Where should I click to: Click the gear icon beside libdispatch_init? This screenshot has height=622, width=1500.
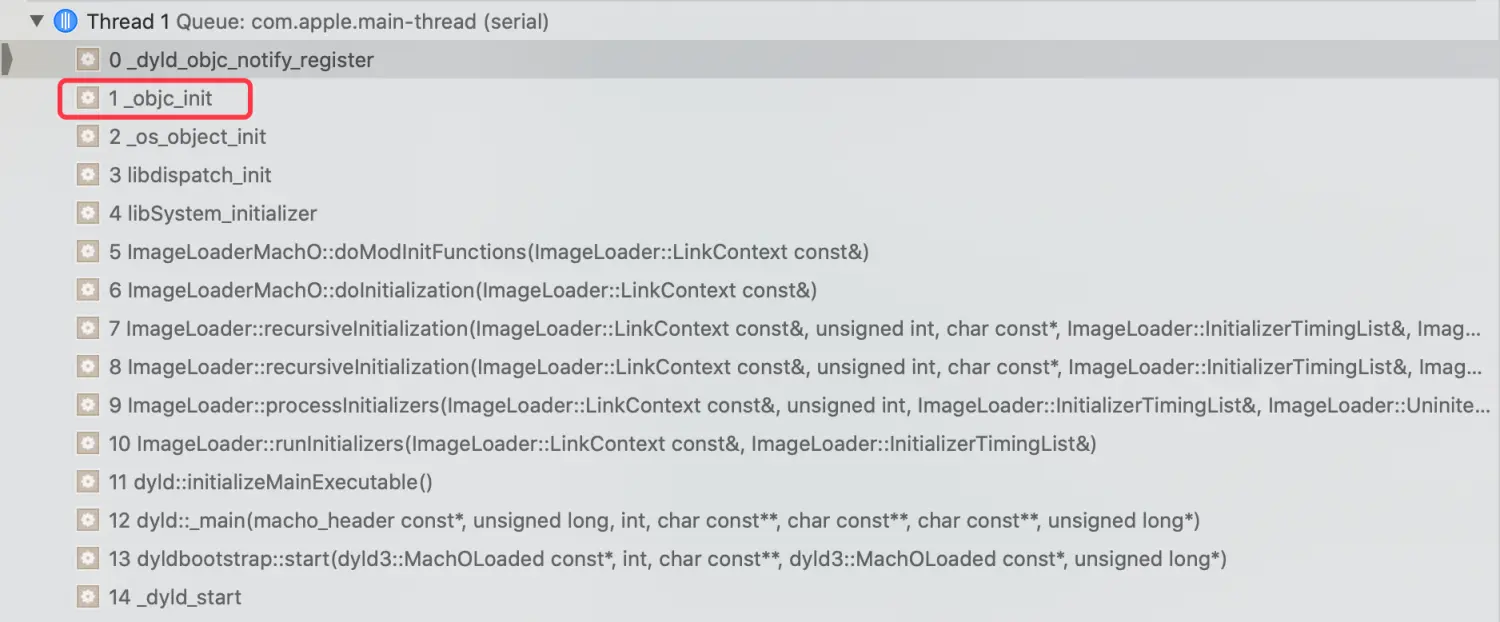click(88, 175)
